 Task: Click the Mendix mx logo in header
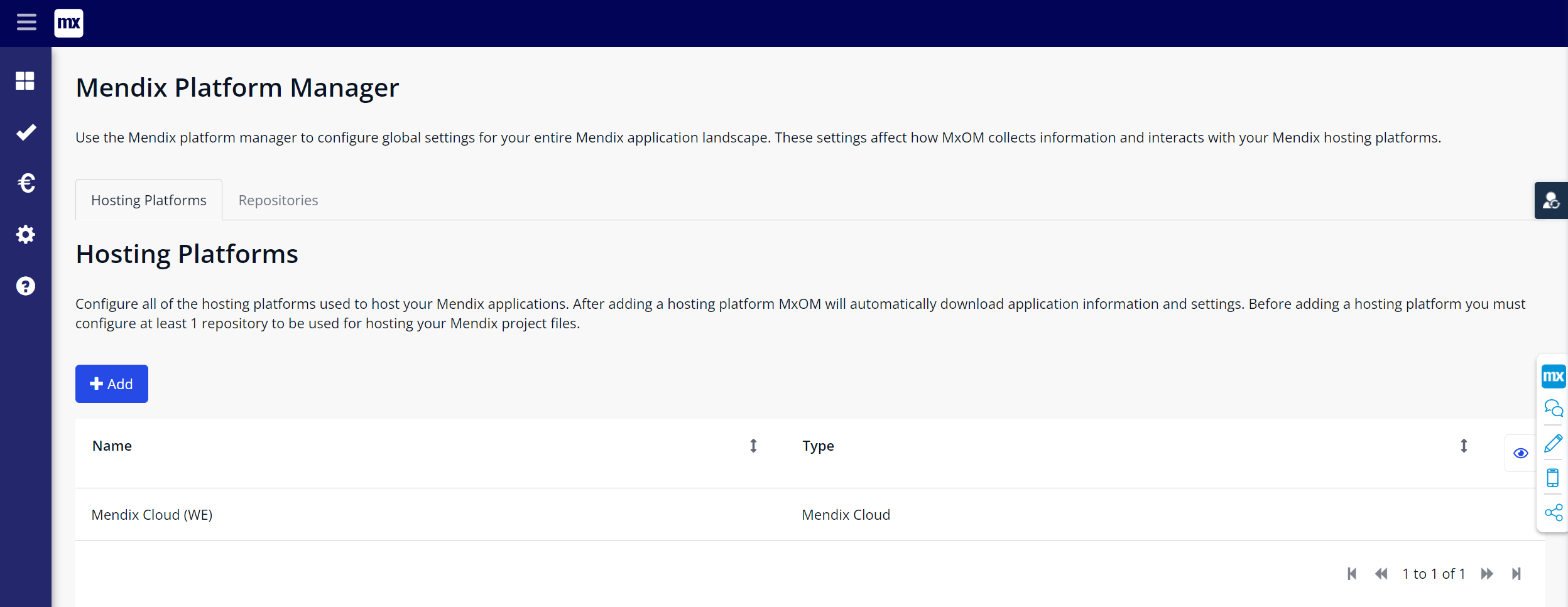[x=68, y=23]
